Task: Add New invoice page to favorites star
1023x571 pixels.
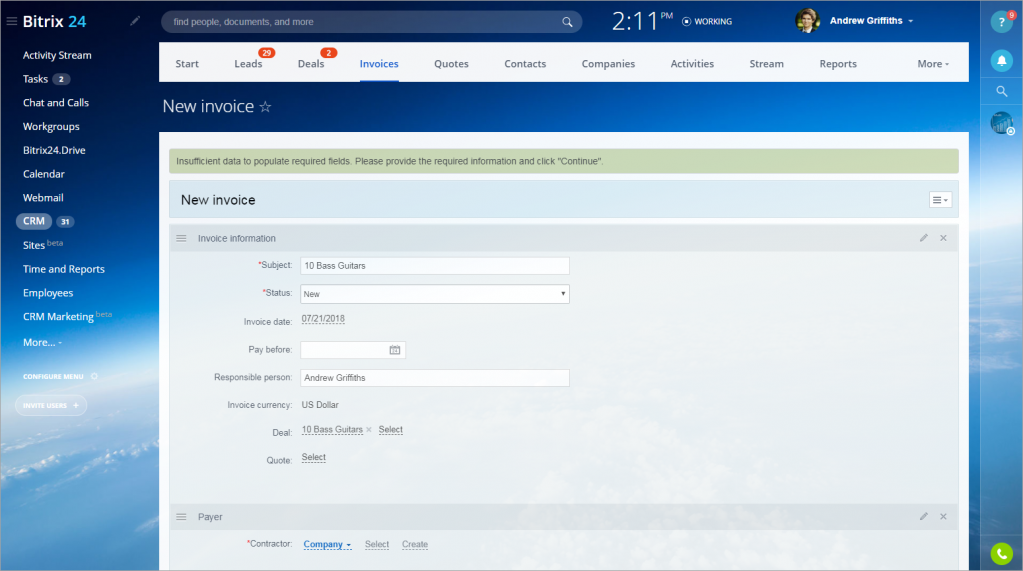Action: point(265,106)
